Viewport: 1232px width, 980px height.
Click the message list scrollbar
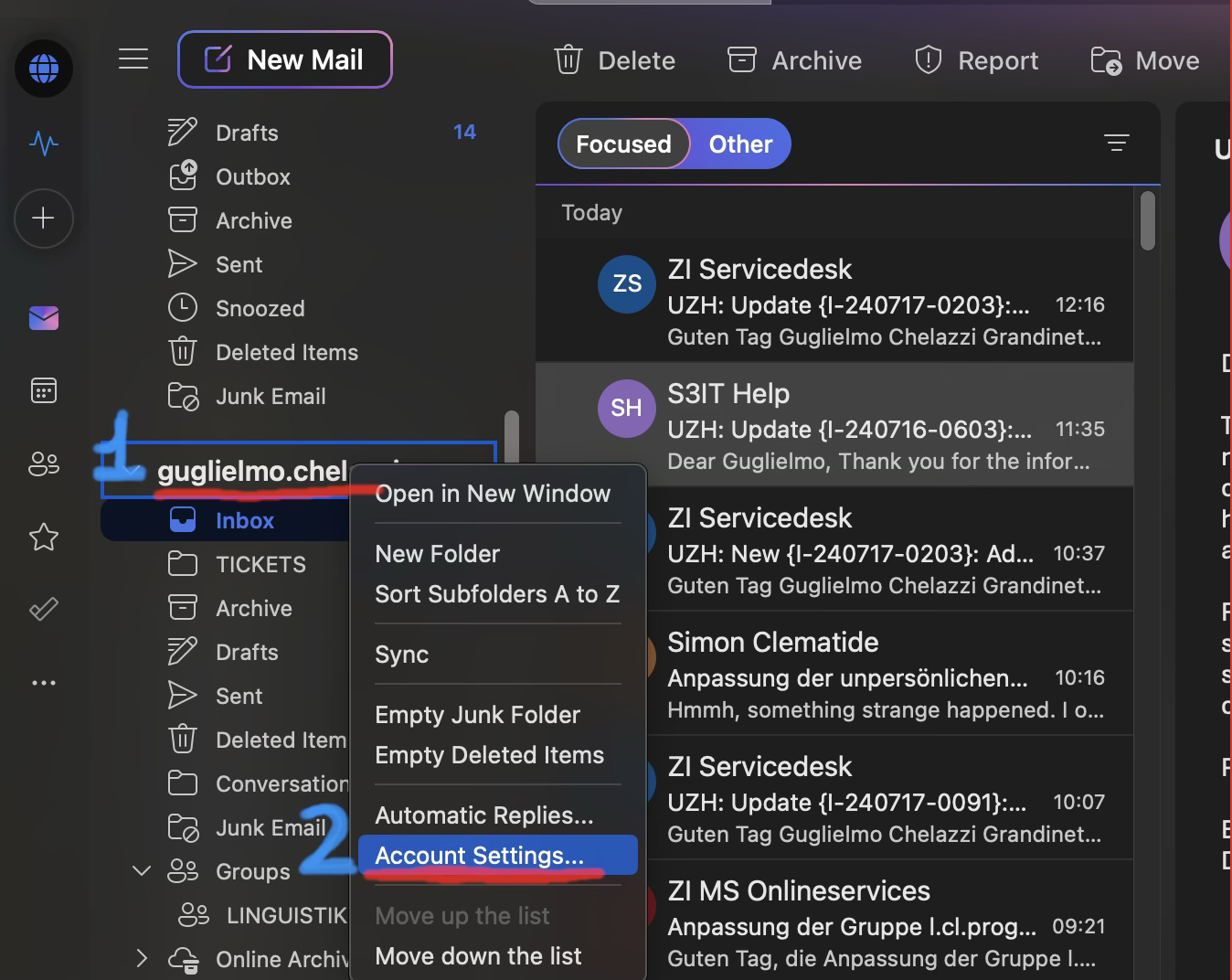[x=1148, y=220]
